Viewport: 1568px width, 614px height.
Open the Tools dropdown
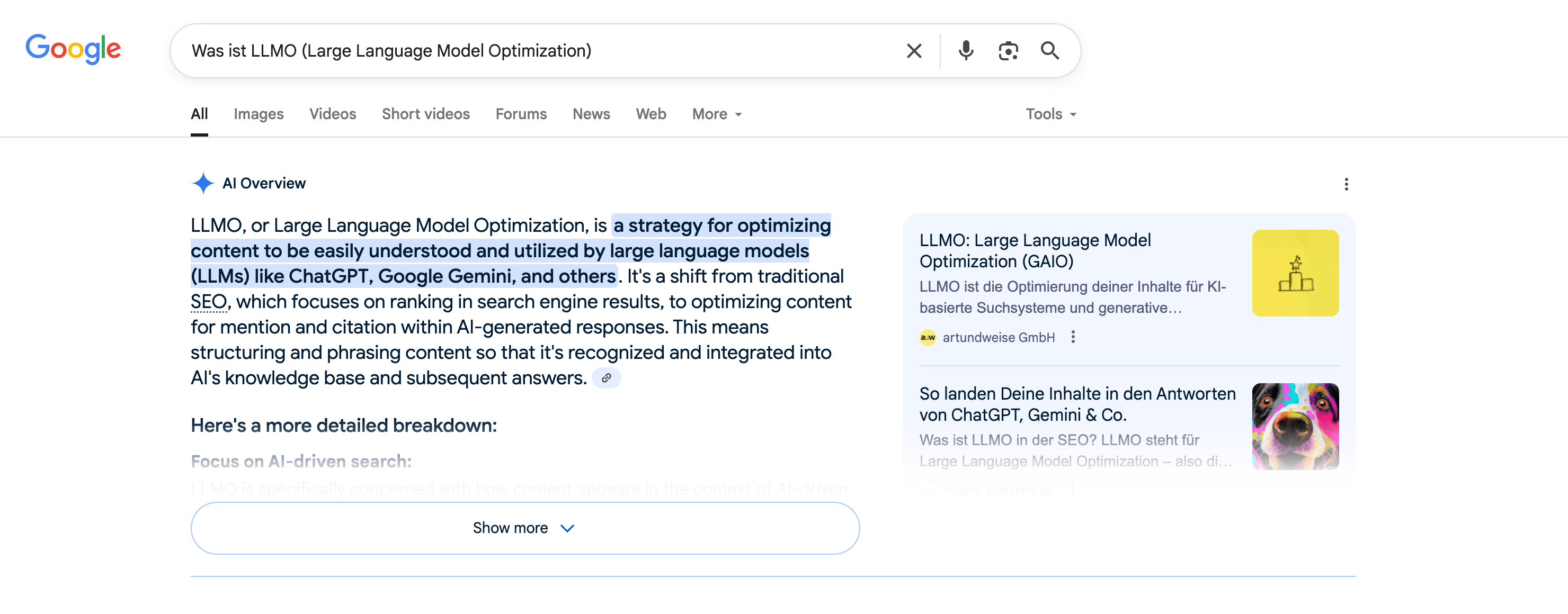(x=1050, y=114)
